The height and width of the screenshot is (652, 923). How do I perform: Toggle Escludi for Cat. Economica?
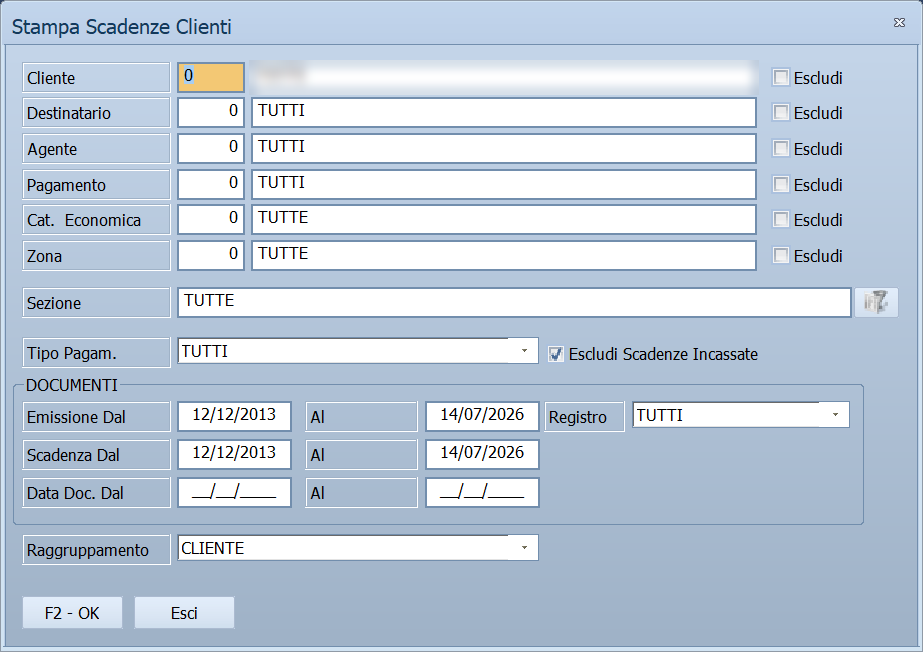click(781, 219)
